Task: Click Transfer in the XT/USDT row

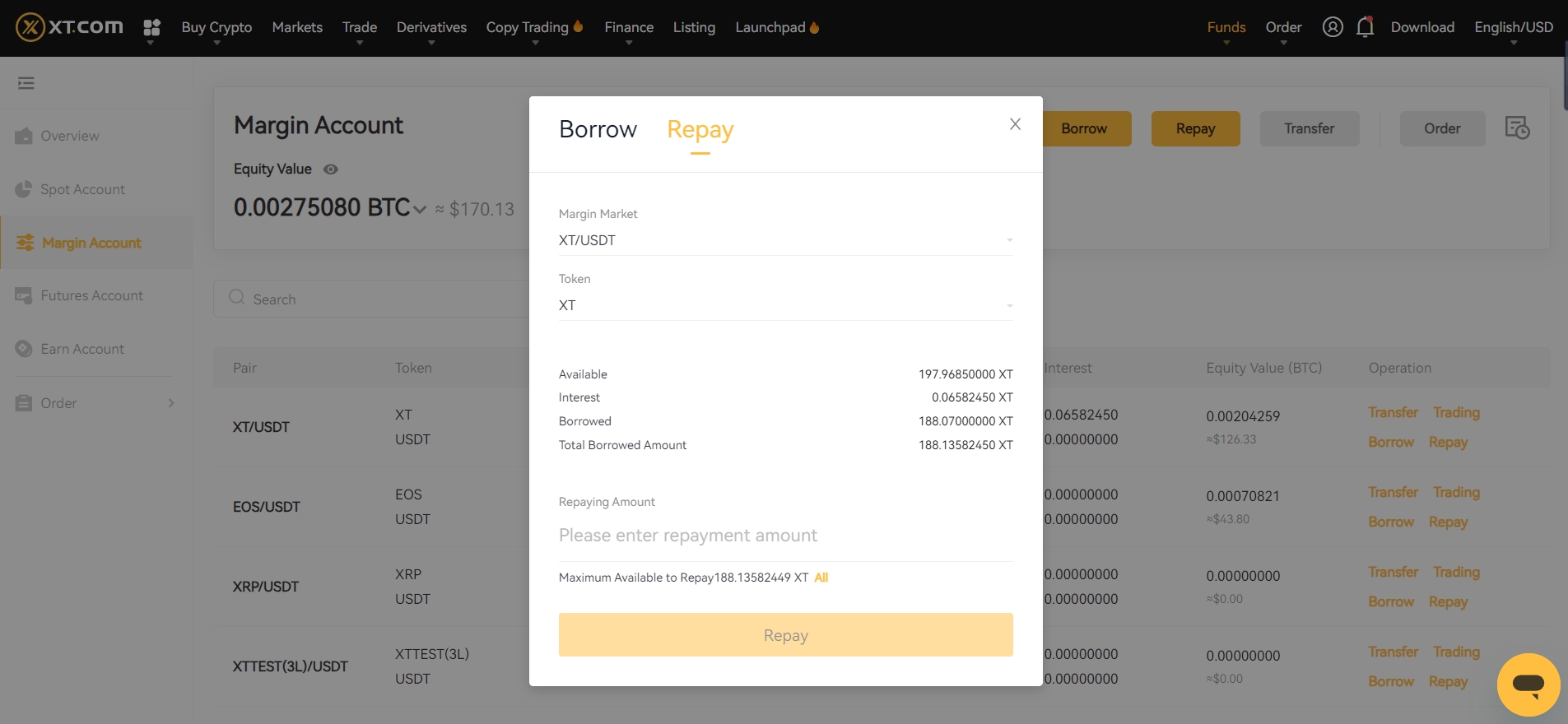Action: pos(1393,412)
